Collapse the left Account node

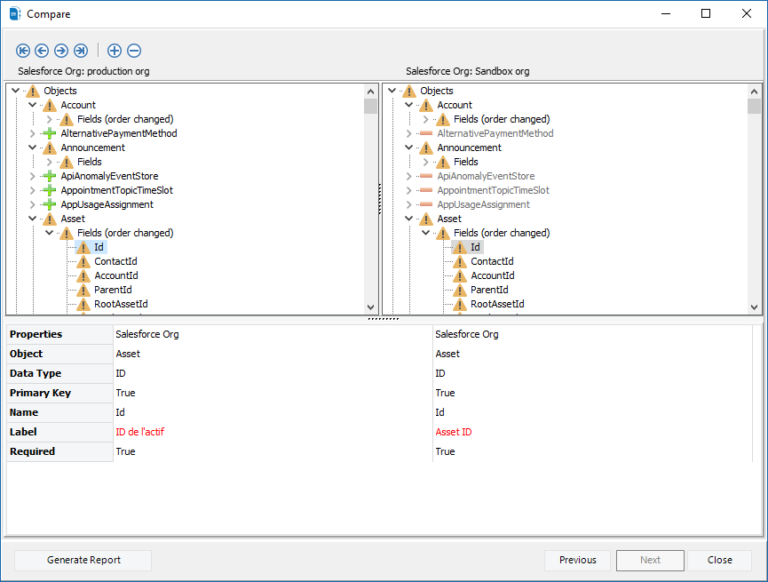point(32,105)
